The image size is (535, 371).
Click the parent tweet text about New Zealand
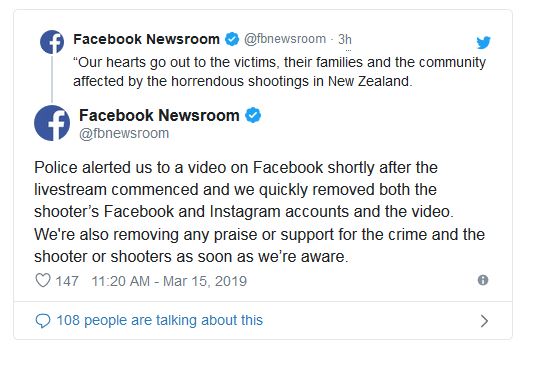point(279,72)
